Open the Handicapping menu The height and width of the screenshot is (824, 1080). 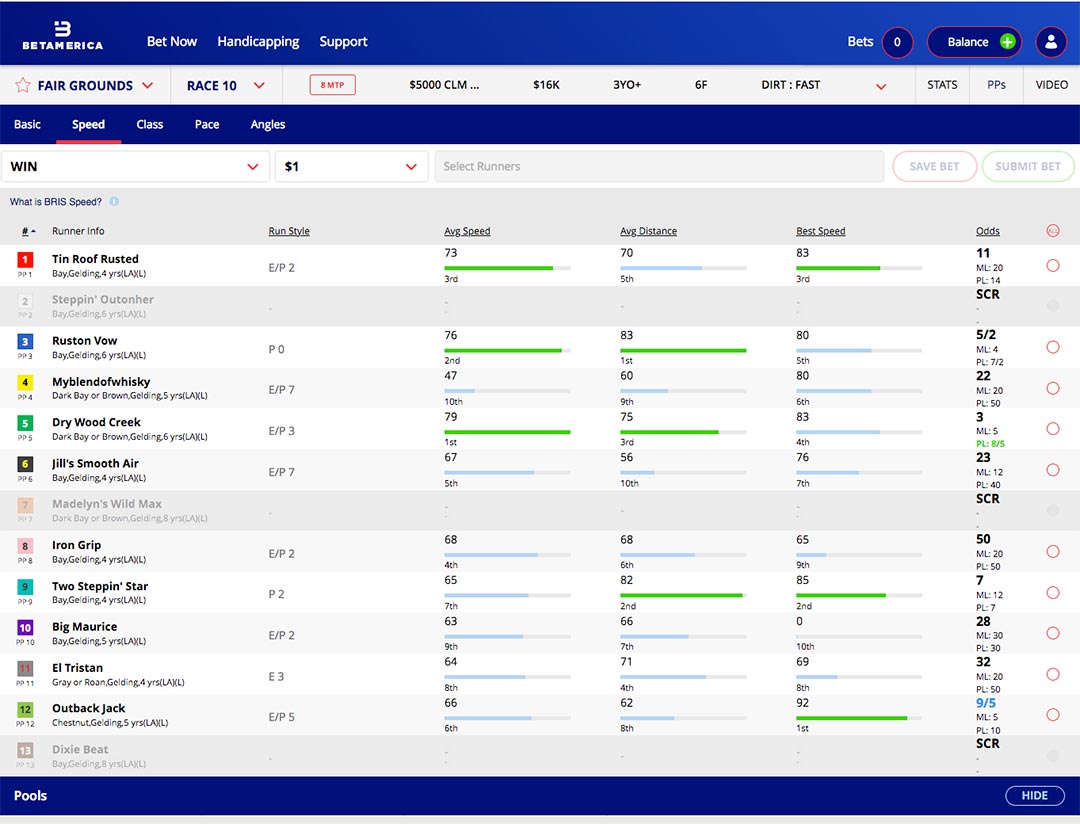258,42
